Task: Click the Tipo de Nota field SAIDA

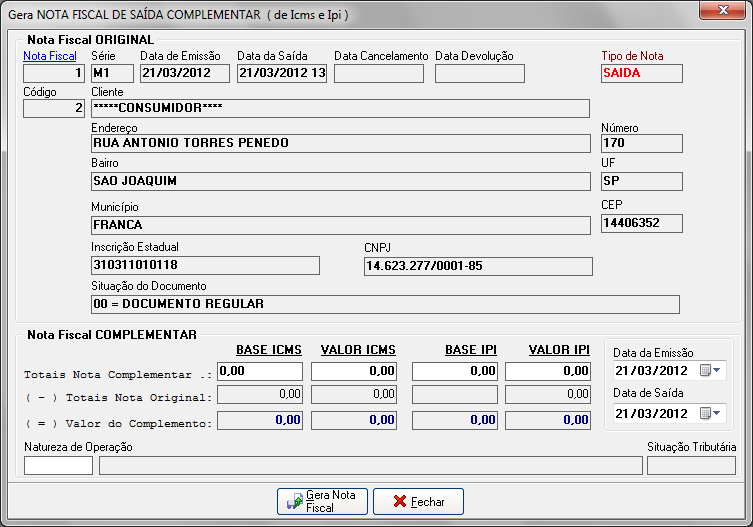Action: pyautogui.click(x=642, y=74)
